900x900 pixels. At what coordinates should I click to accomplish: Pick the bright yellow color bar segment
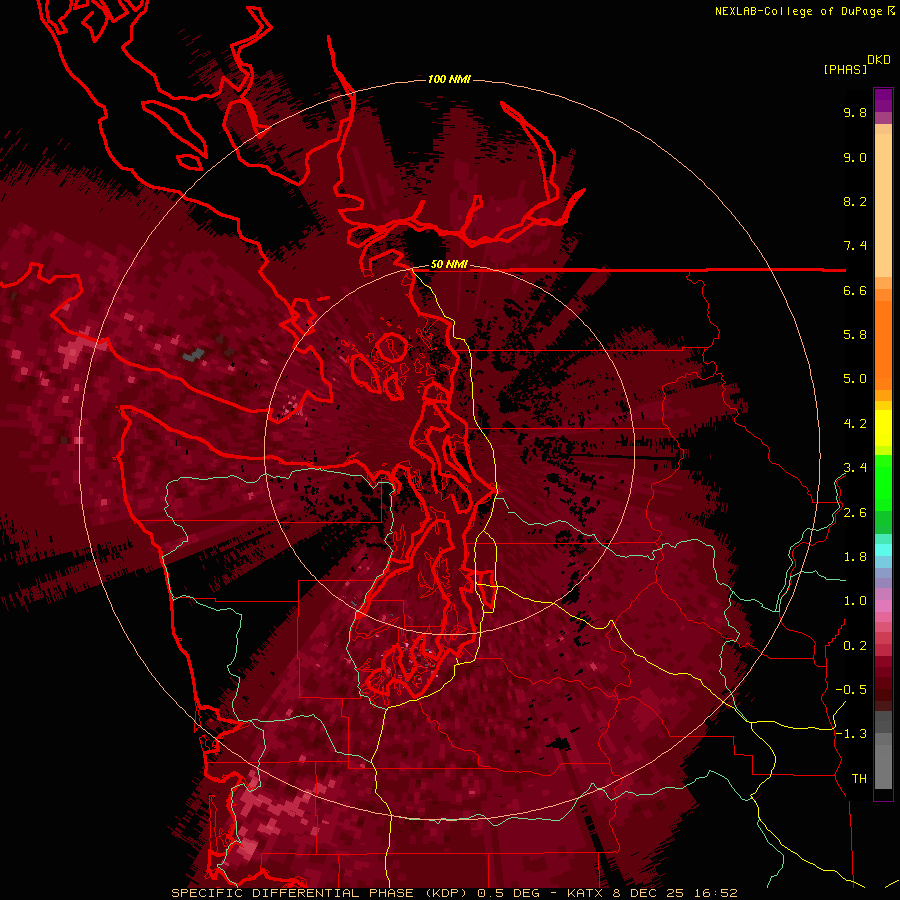[883, 428]
